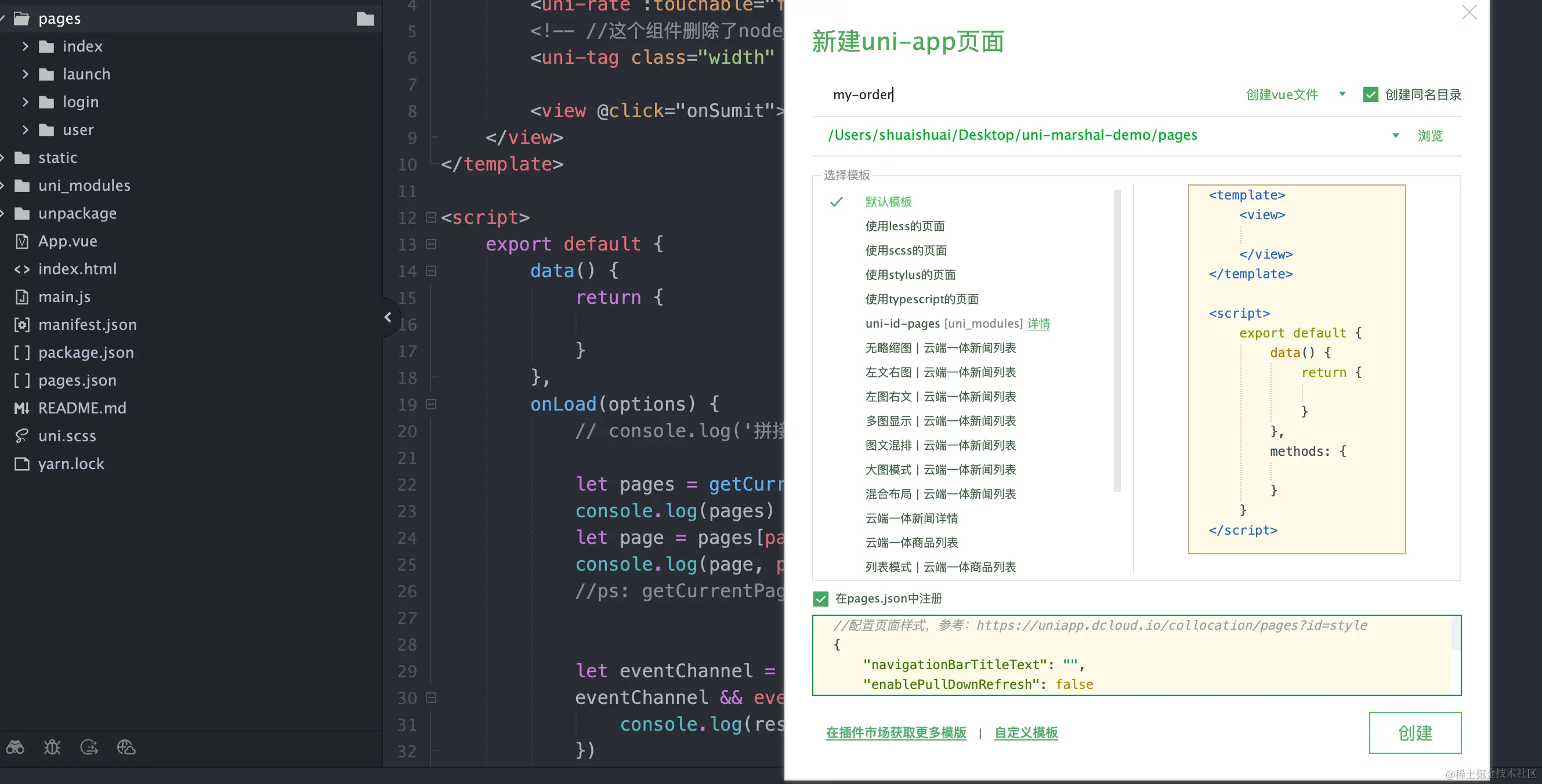Click the binoculars search icon at bottom
The width and height of the screenshot is (1542, 784).
[x=16, y=747]
